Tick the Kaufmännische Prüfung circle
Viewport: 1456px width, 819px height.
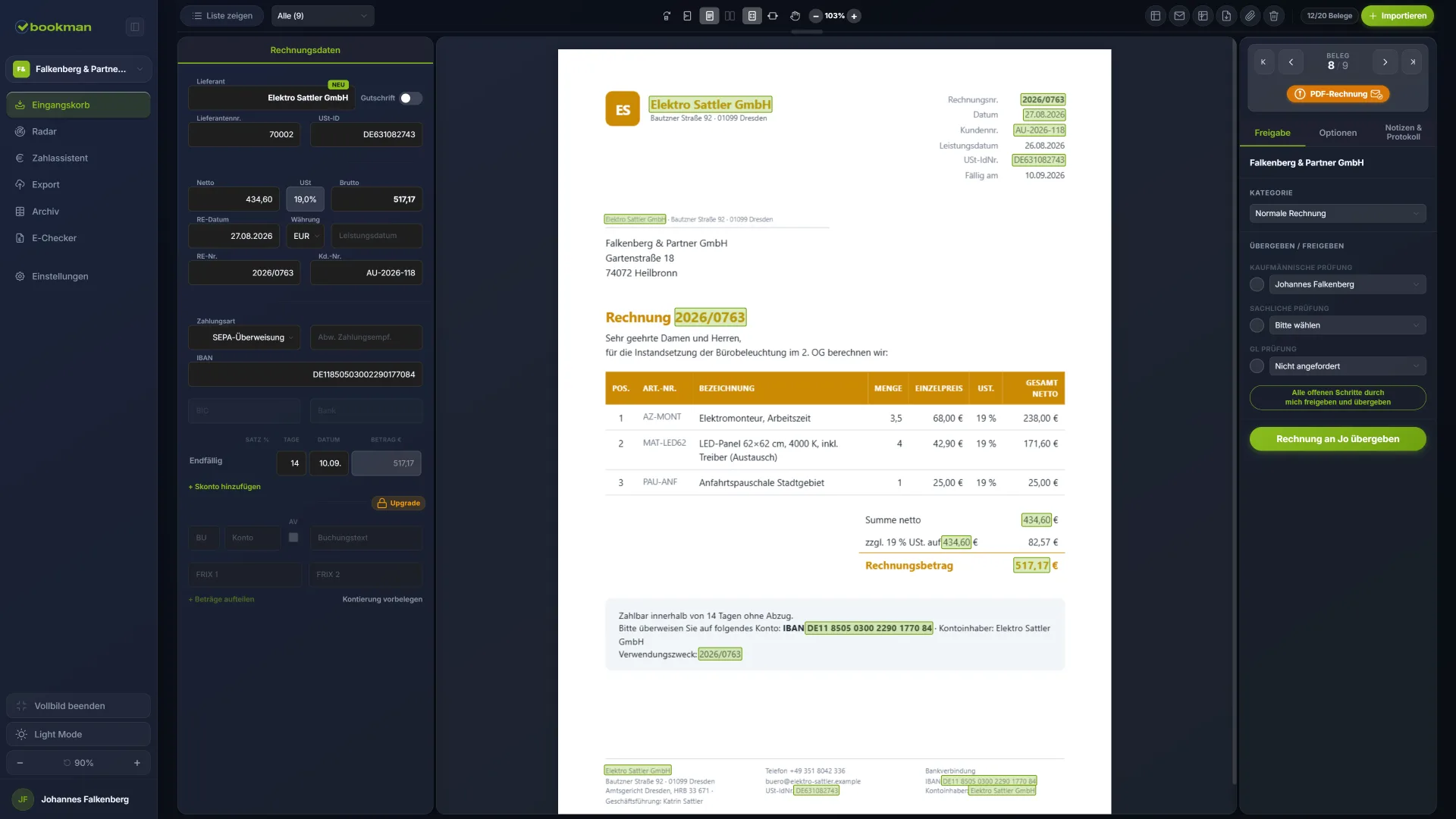[1257, 284]
